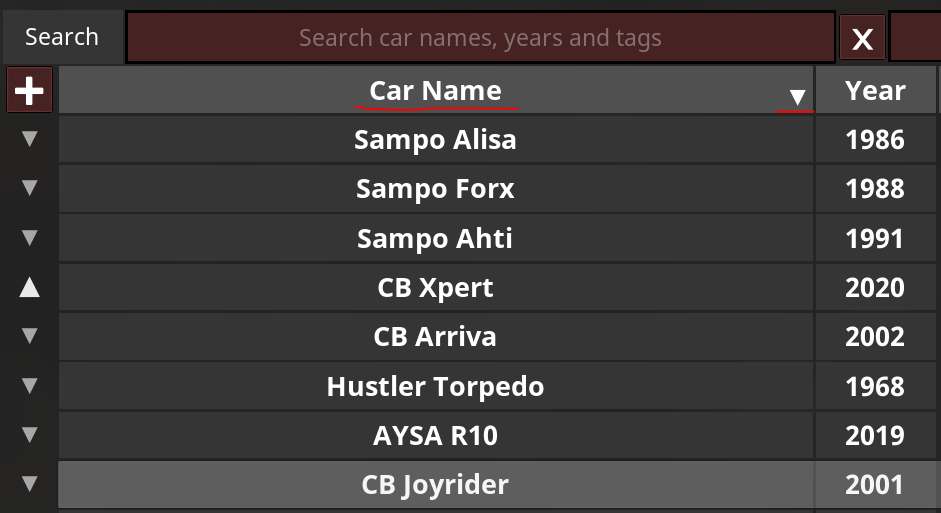This screenshot has height=513, width=941.
Task: Expand the AYSA R10 row arrow
Action: 29,435
